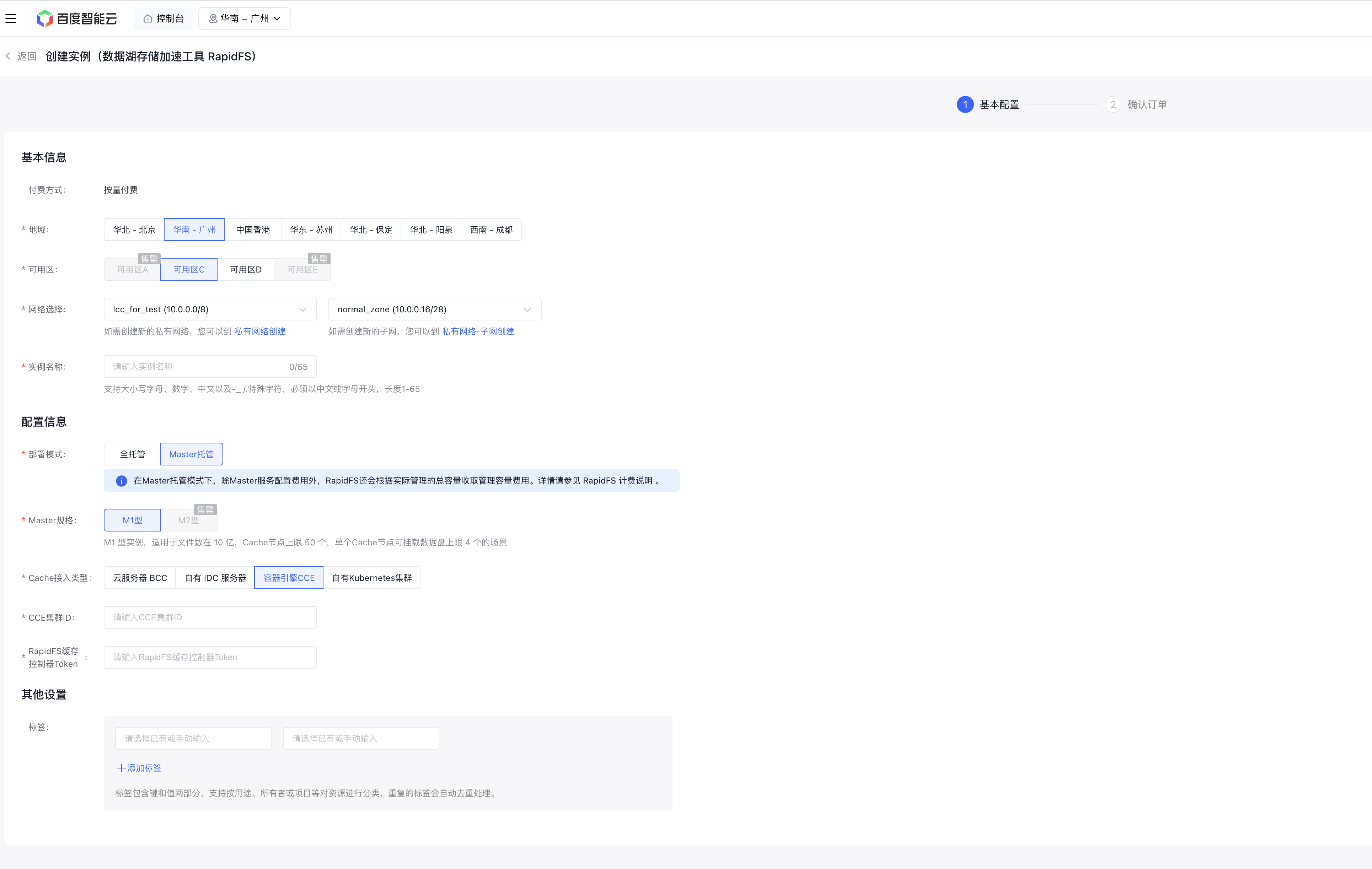Select region 华北 - 阳泉
The image size is (1372, 869).
click(431, 230)
